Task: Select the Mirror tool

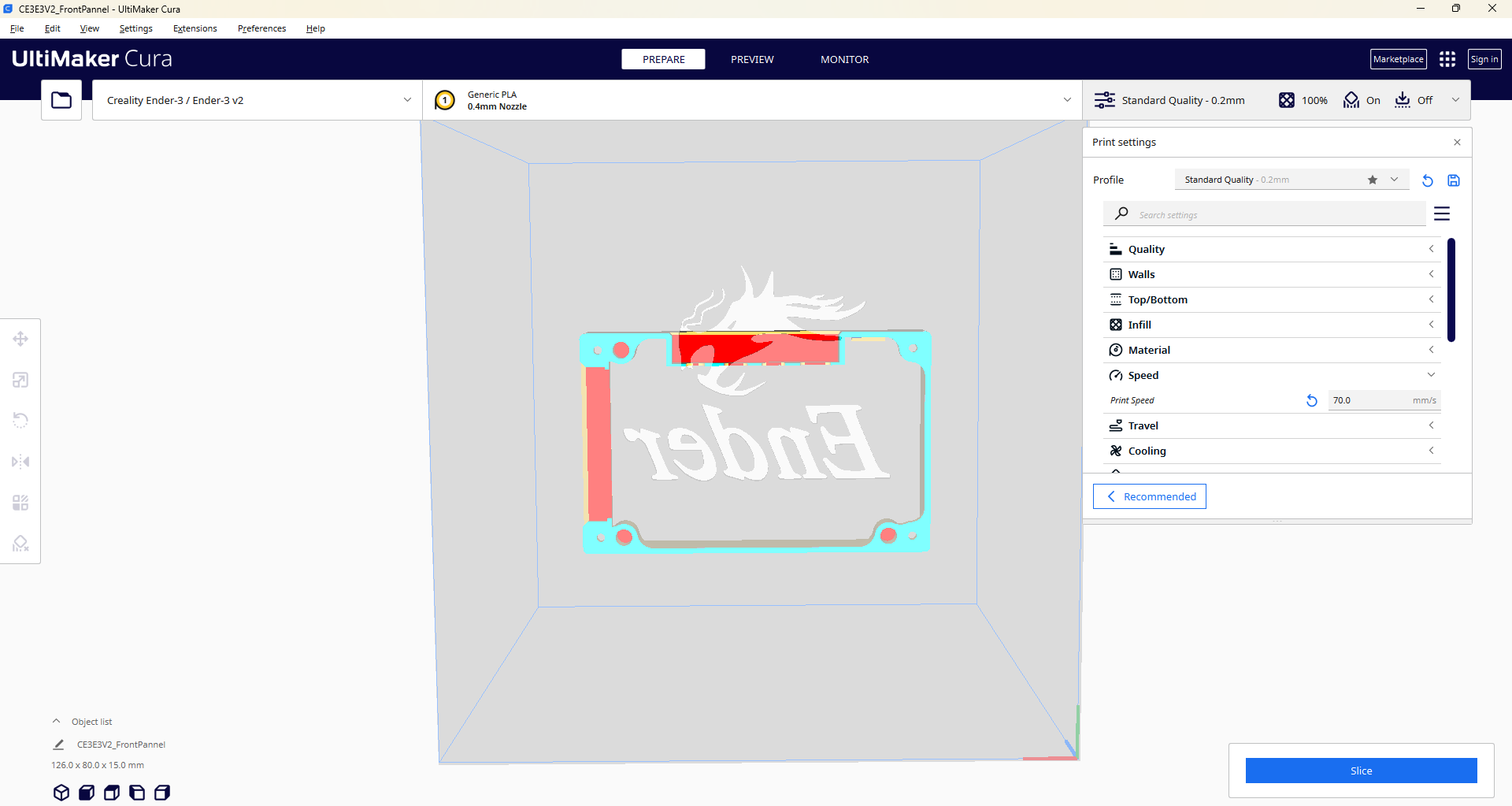Action: point(20,462)
